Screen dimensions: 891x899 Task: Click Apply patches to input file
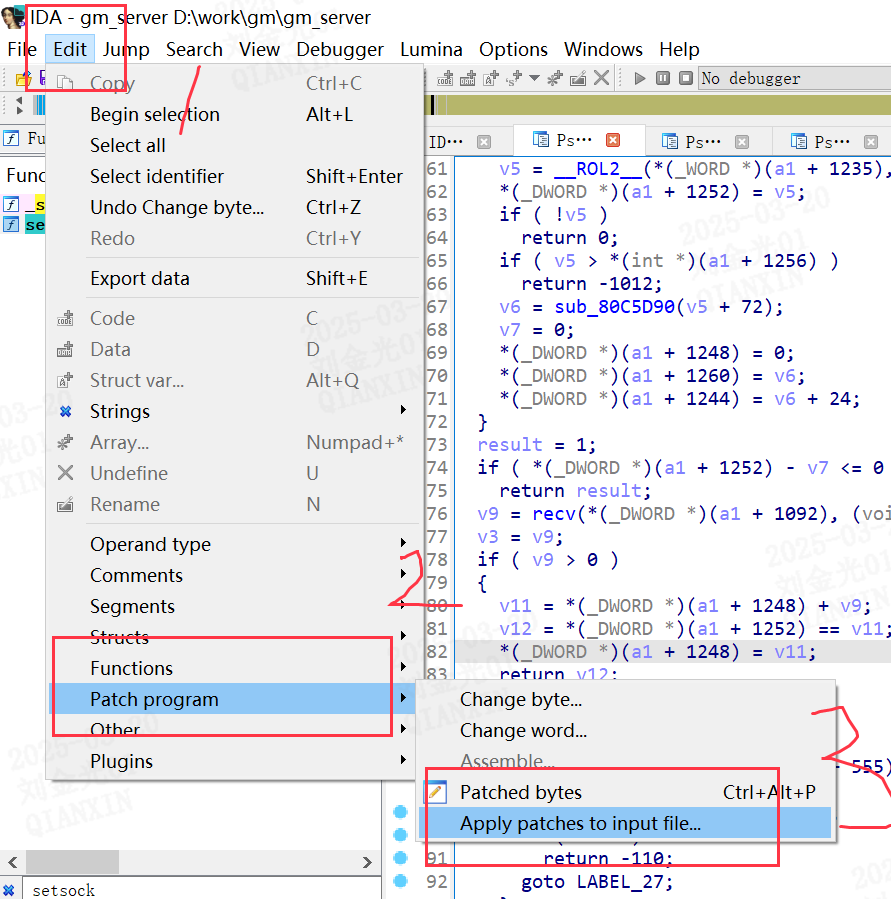point(625,823)
